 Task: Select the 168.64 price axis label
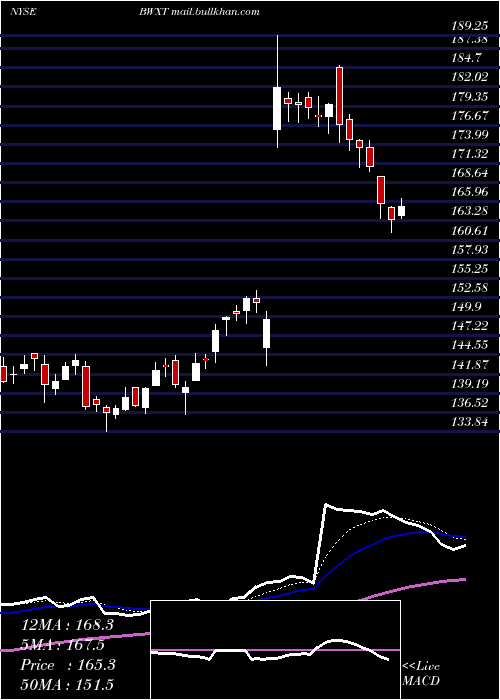coord(470,173)
